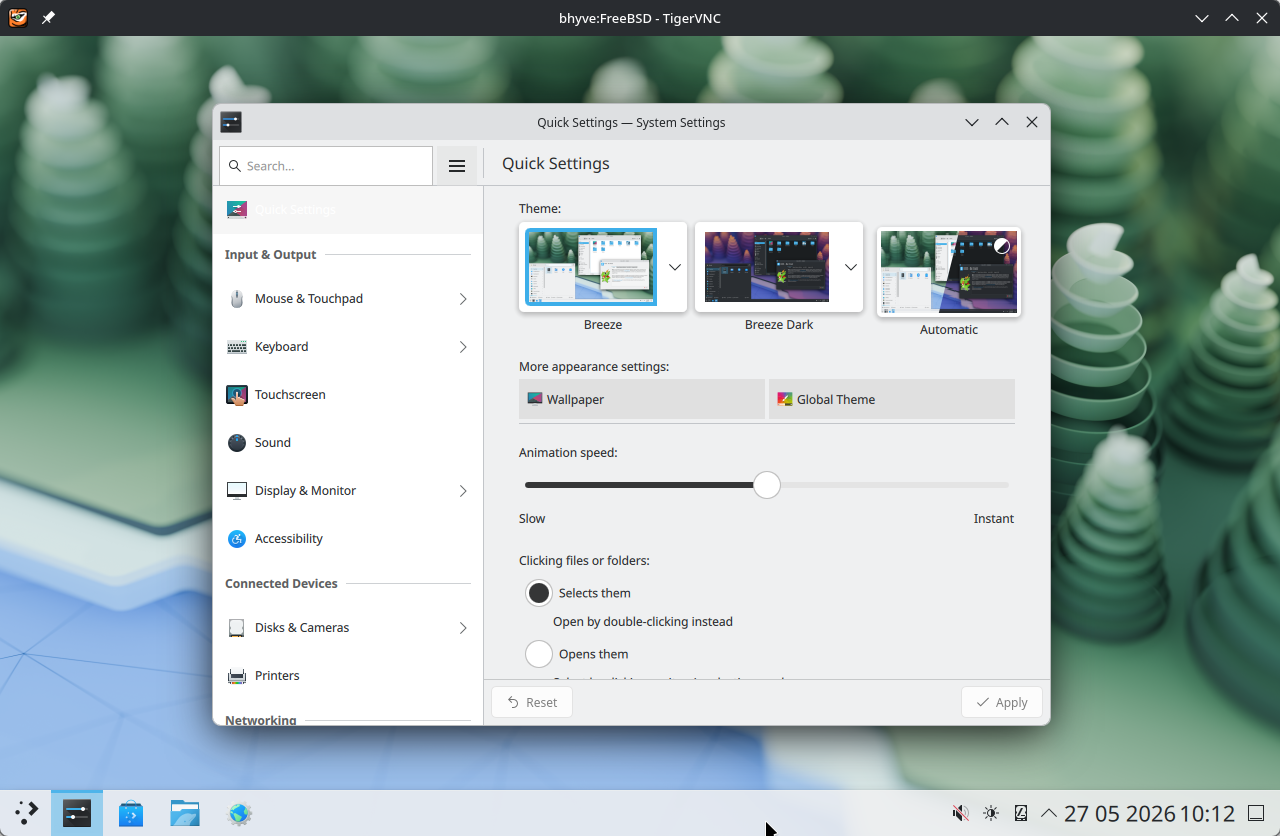Open the Global Theme settings
The height and width of the screenshot is (836, 1280).
tap(892, 399)
